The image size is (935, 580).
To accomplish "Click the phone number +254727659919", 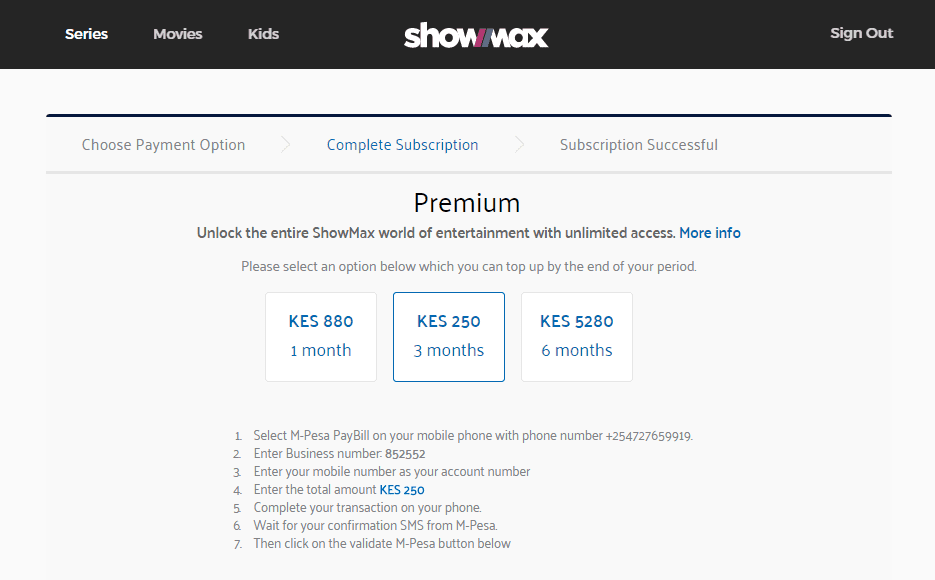I will [649, 436].
